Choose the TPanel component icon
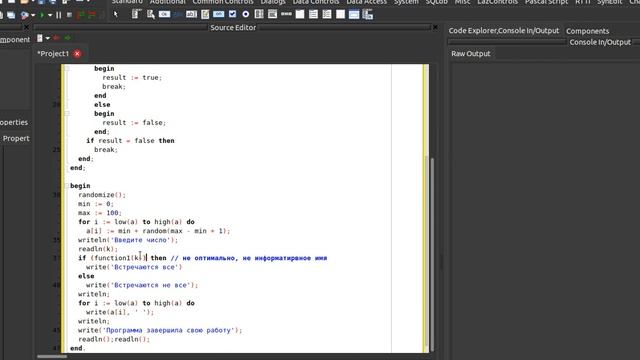 340,14
